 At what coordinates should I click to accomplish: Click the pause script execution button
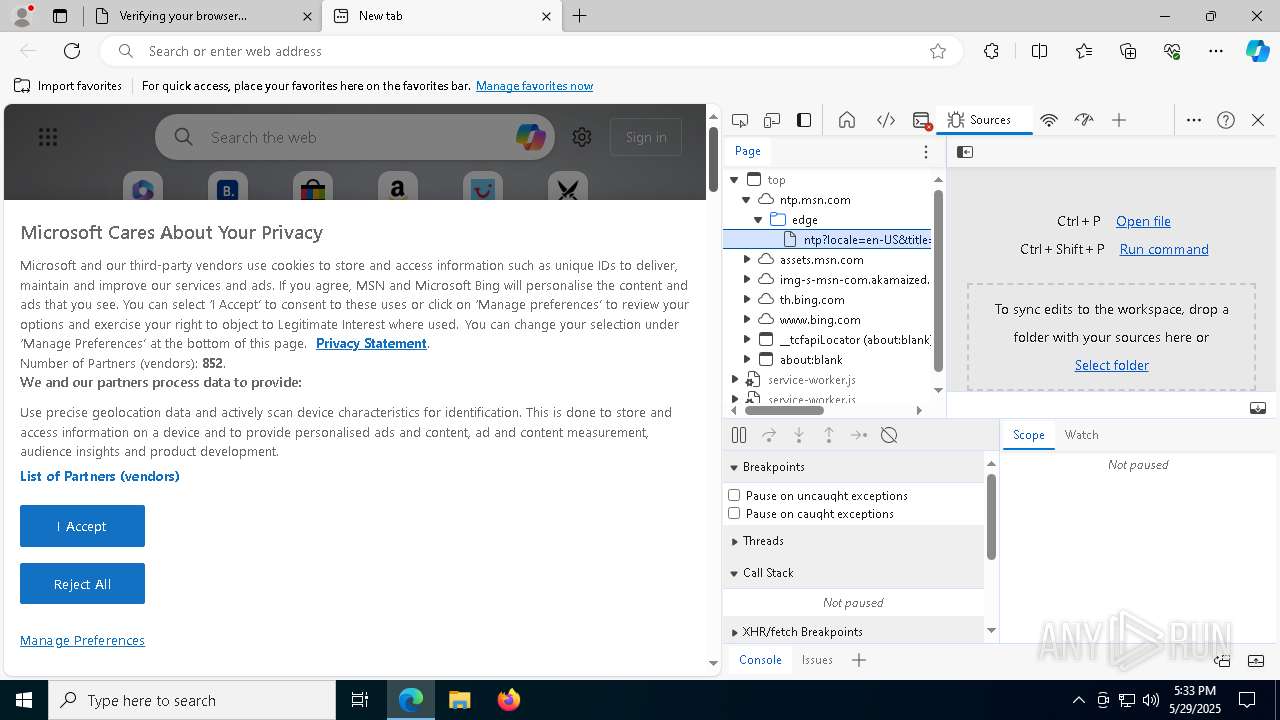[739, 435]
